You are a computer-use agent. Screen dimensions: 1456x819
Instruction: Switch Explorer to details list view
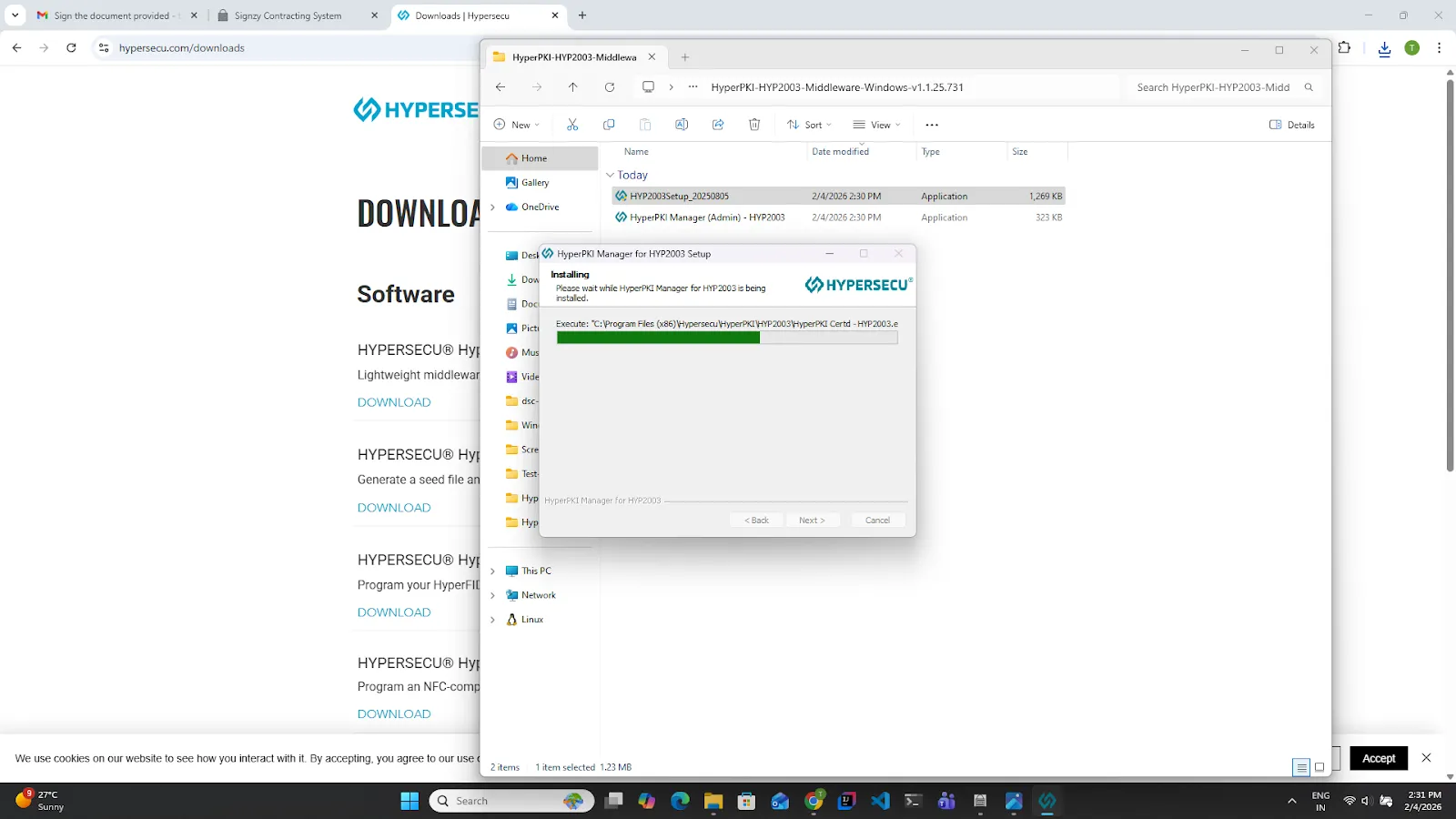coord(1301,767)
